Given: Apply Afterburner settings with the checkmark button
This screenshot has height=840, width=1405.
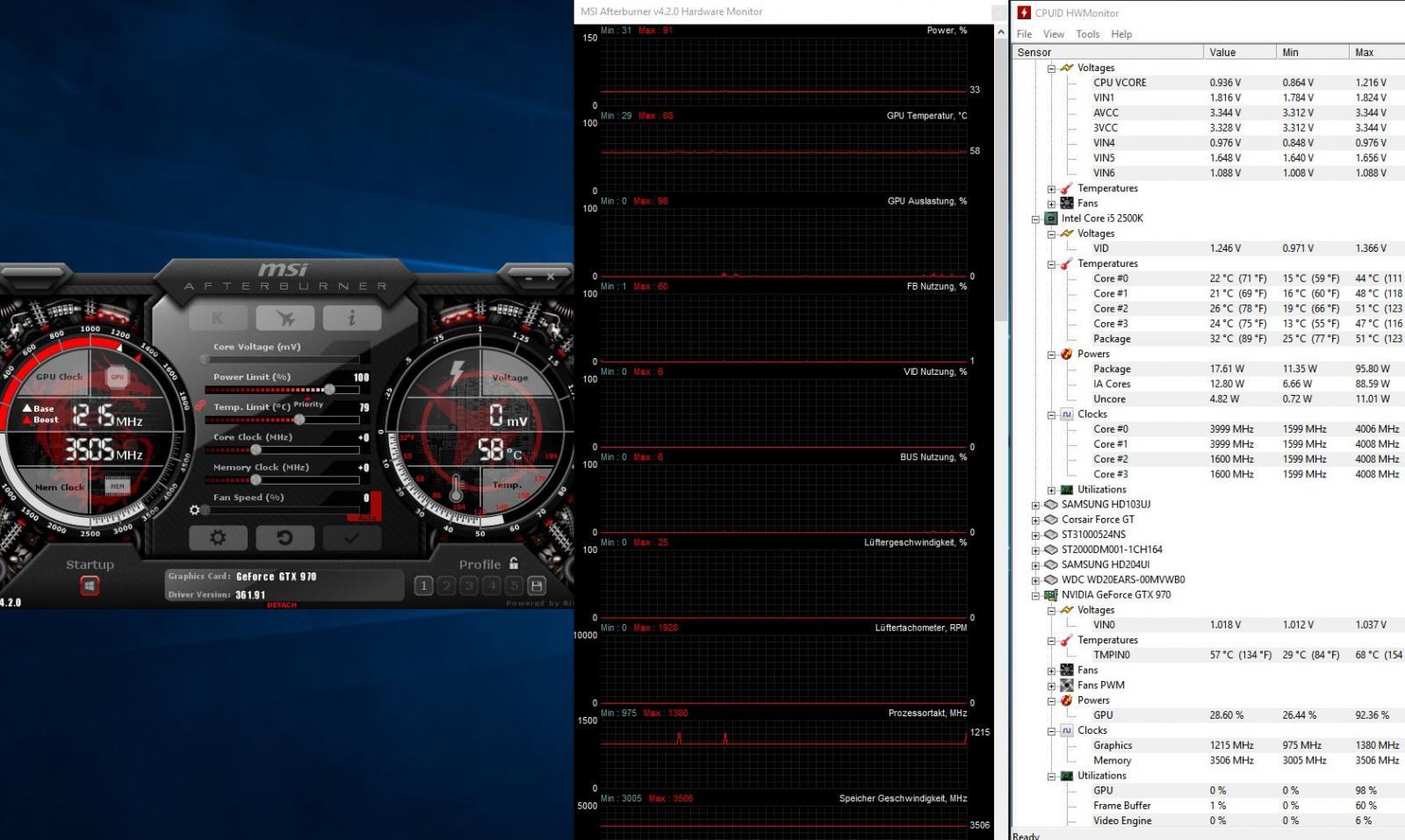Looking at the screenshot, I should (x=351, y=537).
